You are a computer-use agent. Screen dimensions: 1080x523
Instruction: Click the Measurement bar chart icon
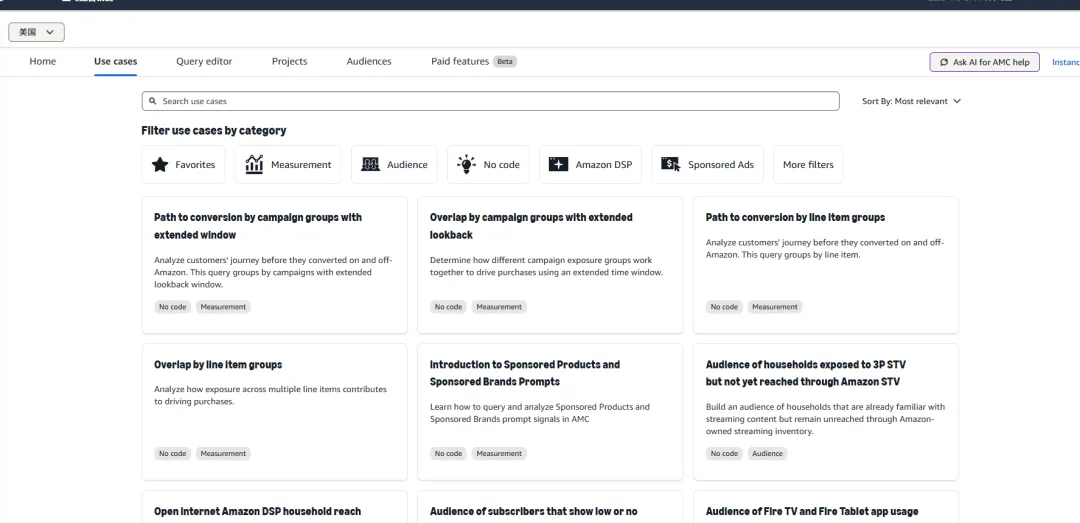254,165
